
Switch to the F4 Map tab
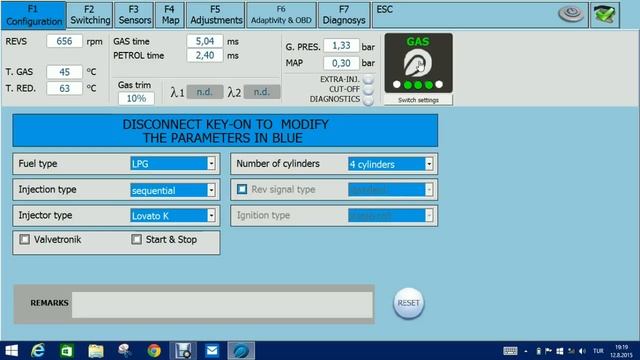170,15
